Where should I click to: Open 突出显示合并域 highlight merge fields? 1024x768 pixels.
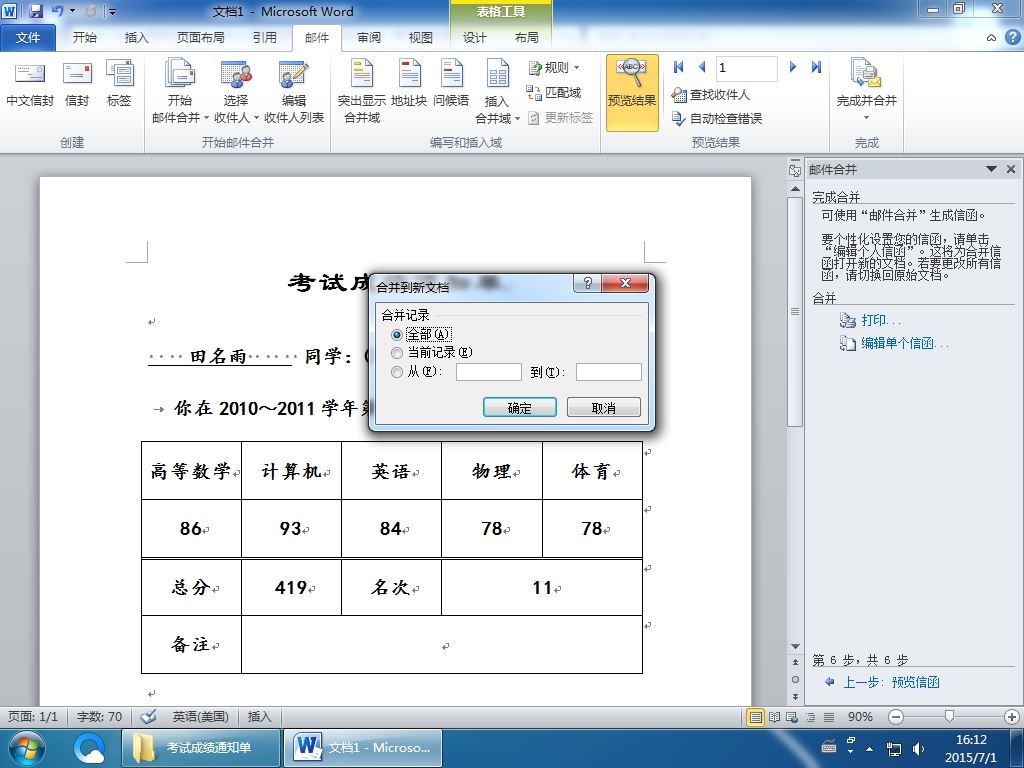click(362, 91)
